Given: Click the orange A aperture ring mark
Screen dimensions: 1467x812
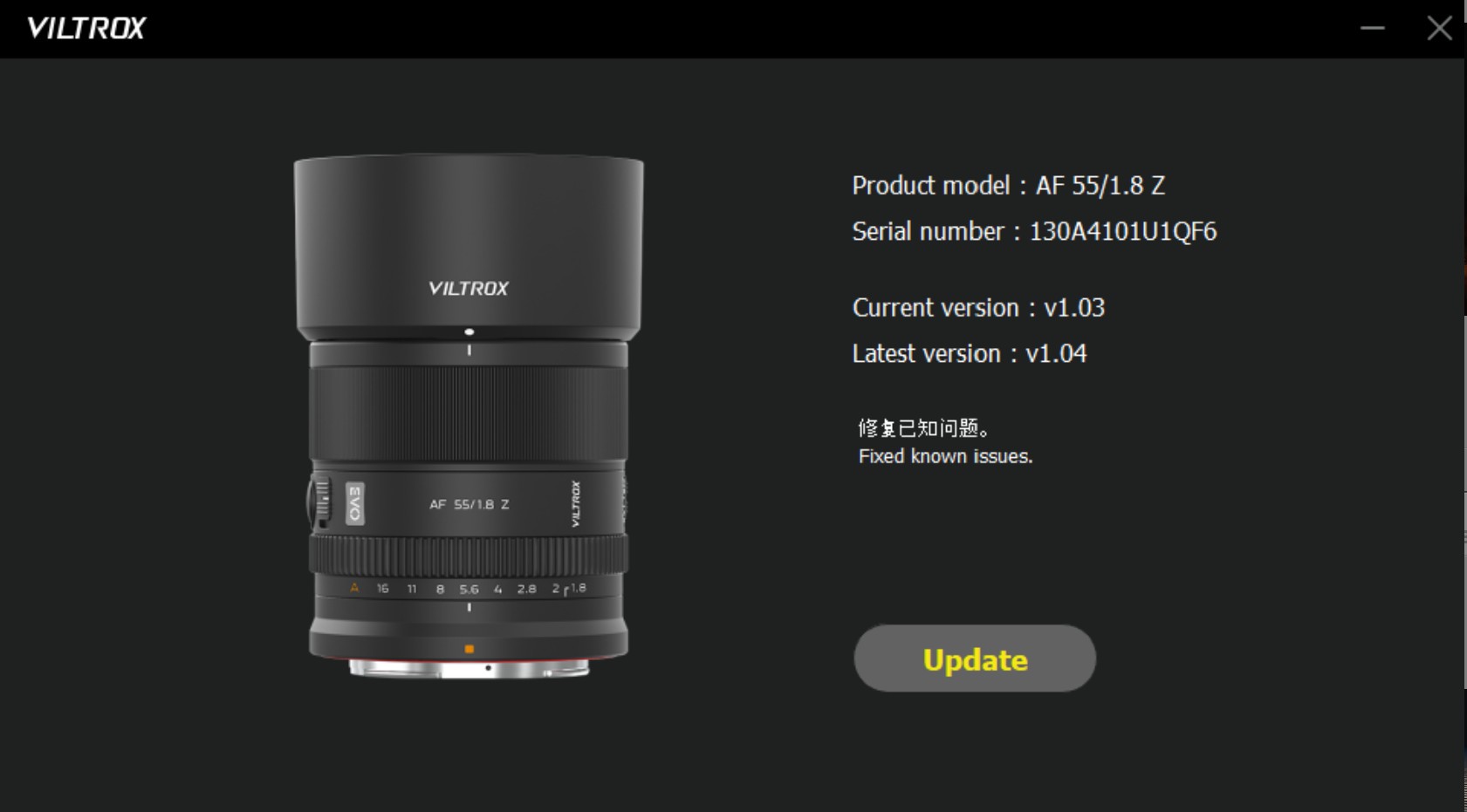Looking at the screenshot, I should click(354, 588).
